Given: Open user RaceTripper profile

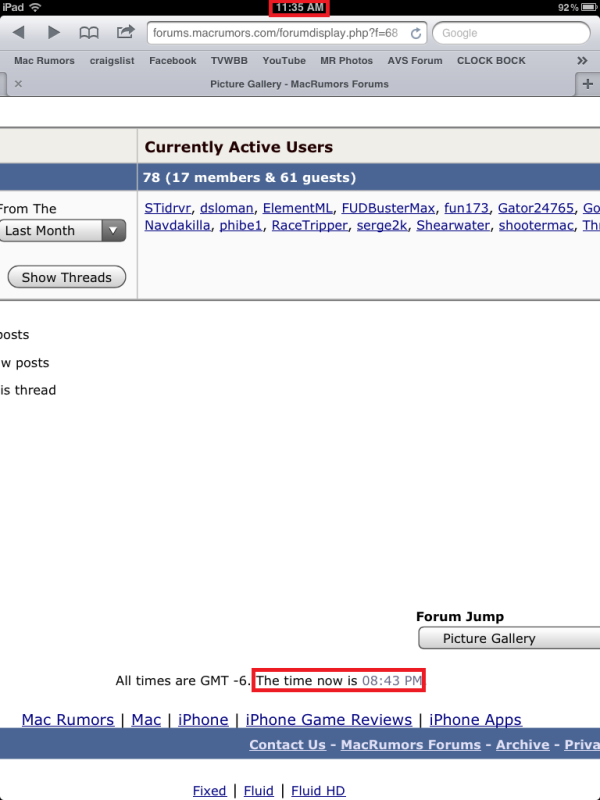Looking at the screenshot, I should point(310,226).
